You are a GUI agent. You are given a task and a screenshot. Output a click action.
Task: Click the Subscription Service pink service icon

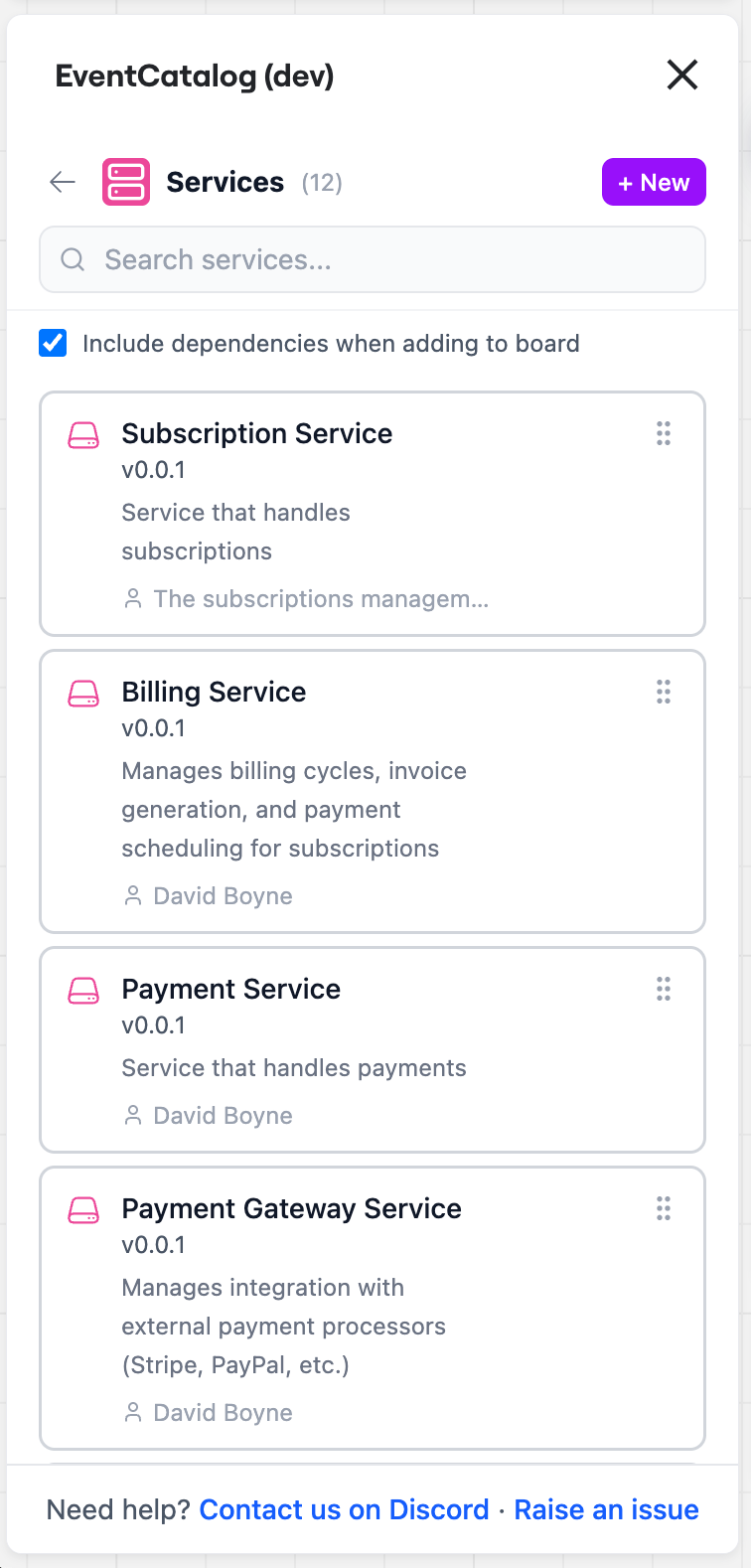coord(83,435)
